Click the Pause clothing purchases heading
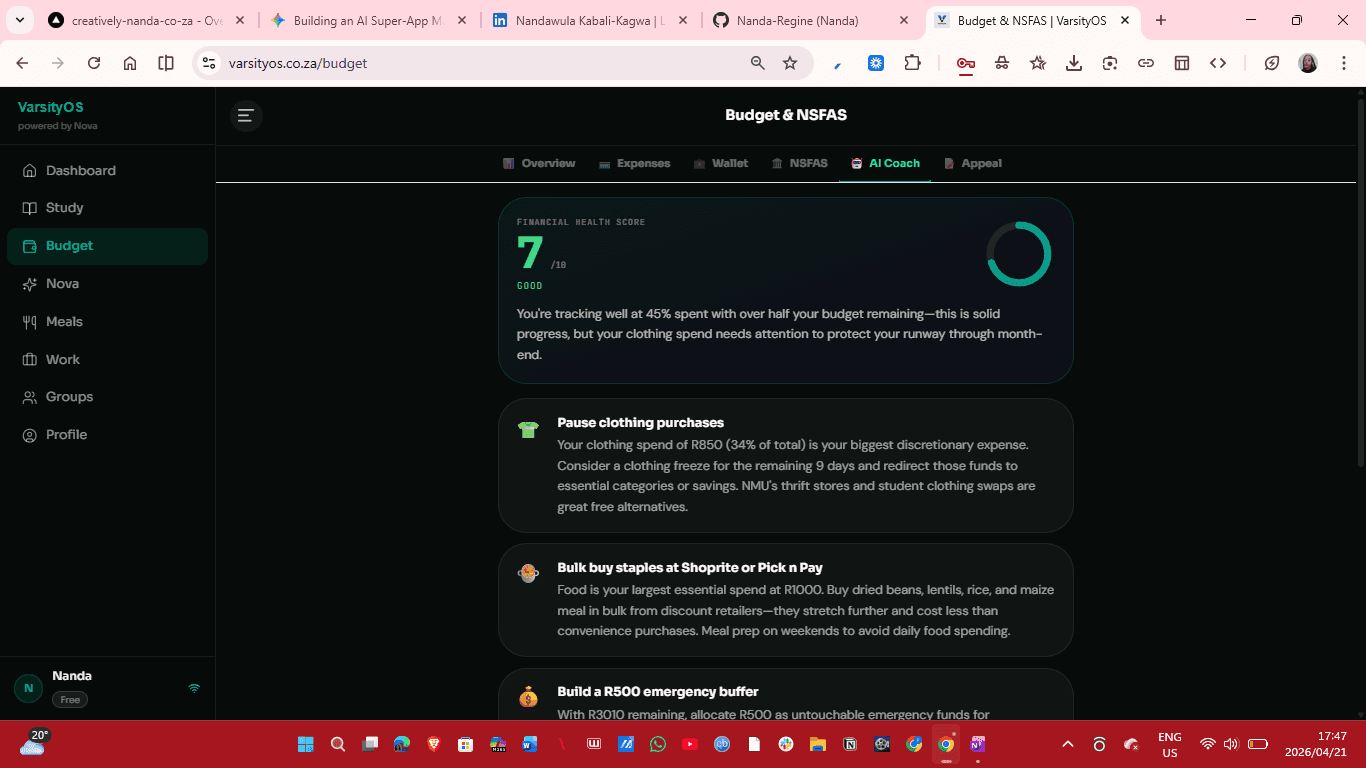1366x768 pixels. (x=640, y=423)
